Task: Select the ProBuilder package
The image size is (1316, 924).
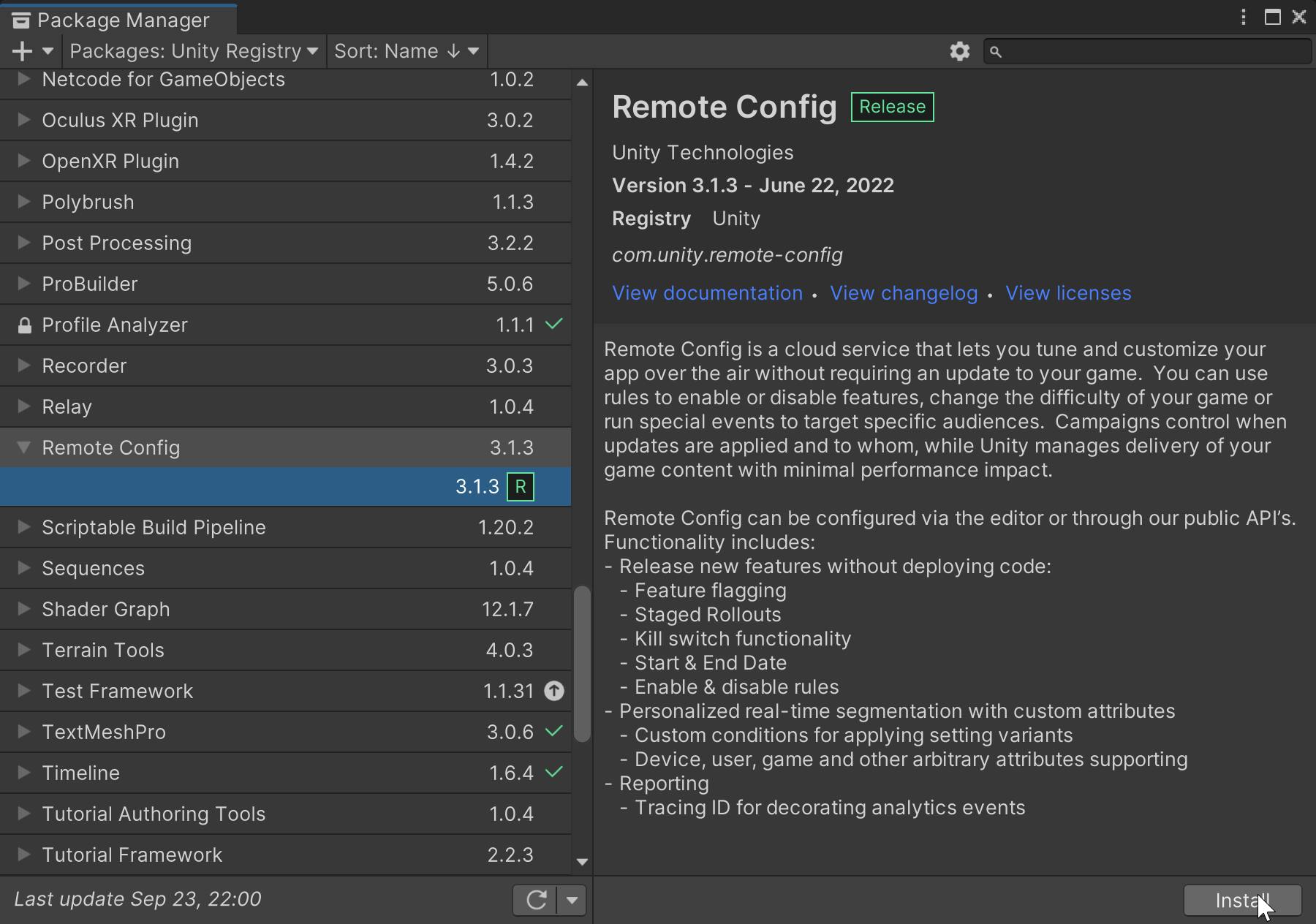Action: pyautogui.click(x=285, y=284)
